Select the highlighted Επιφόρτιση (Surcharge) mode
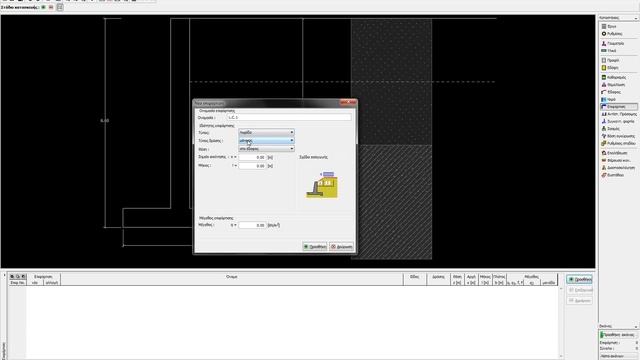 point(618,107)
